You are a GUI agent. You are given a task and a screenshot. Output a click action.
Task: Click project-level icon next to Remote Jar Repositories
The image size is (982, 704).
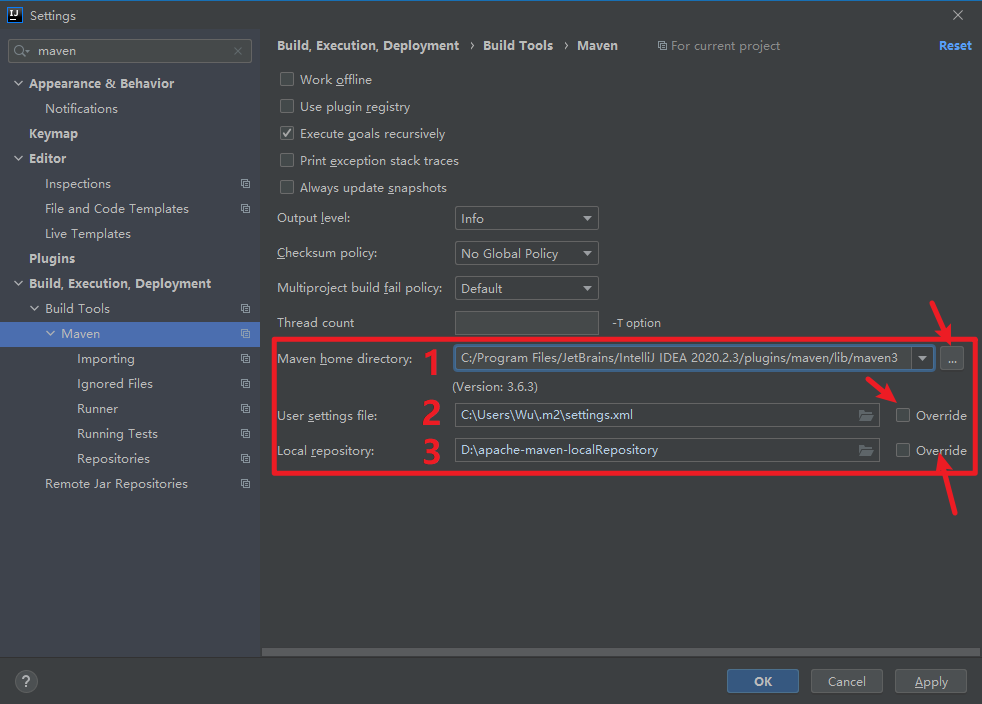tap(246, 484)
